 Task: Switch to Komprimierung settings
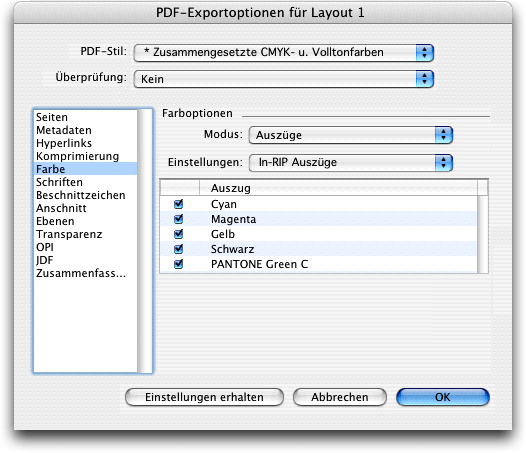click(x=86, y=156)
